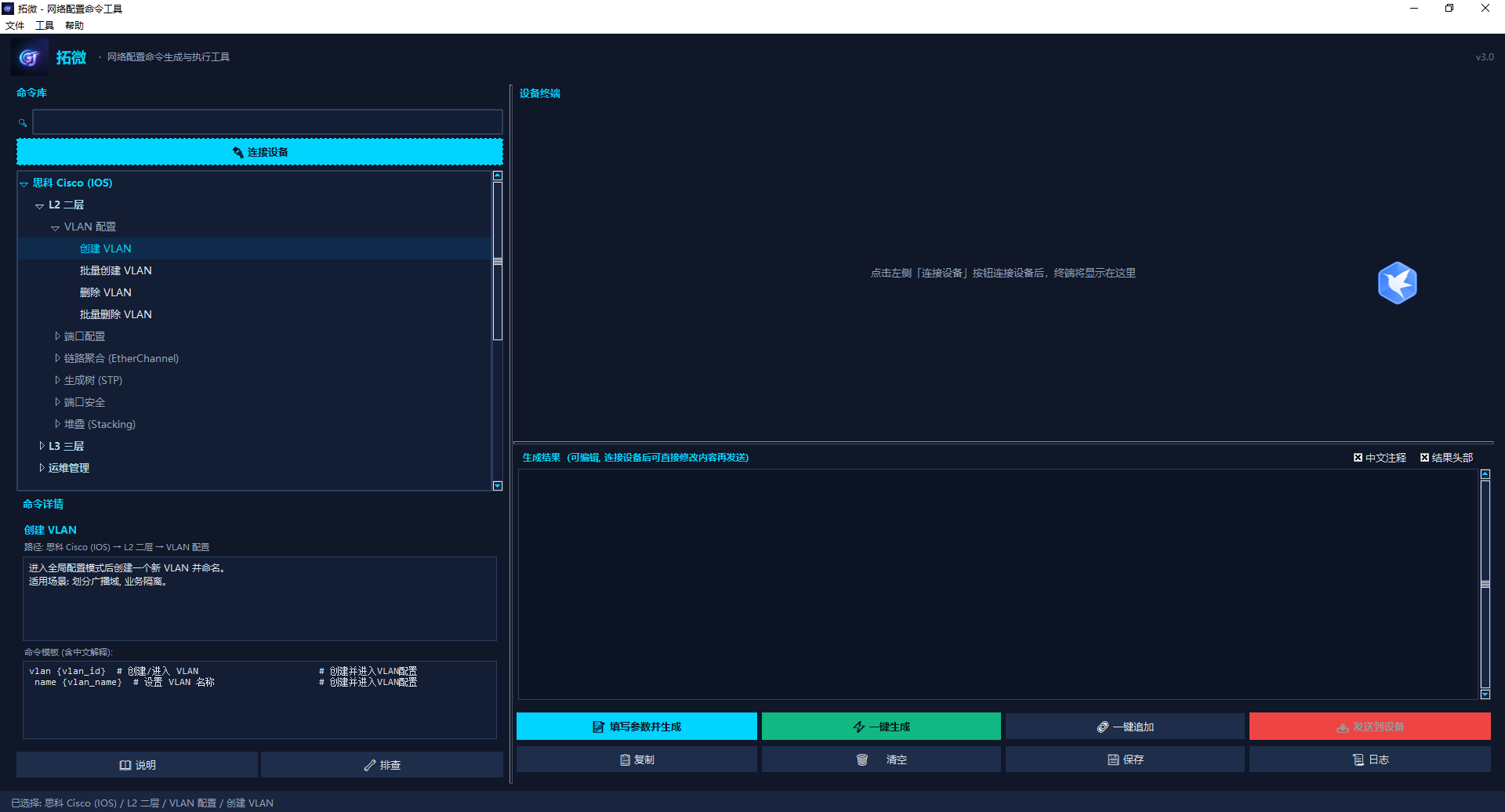Open the 帮助 menu

pyautogui.click(x=74, y=26)
